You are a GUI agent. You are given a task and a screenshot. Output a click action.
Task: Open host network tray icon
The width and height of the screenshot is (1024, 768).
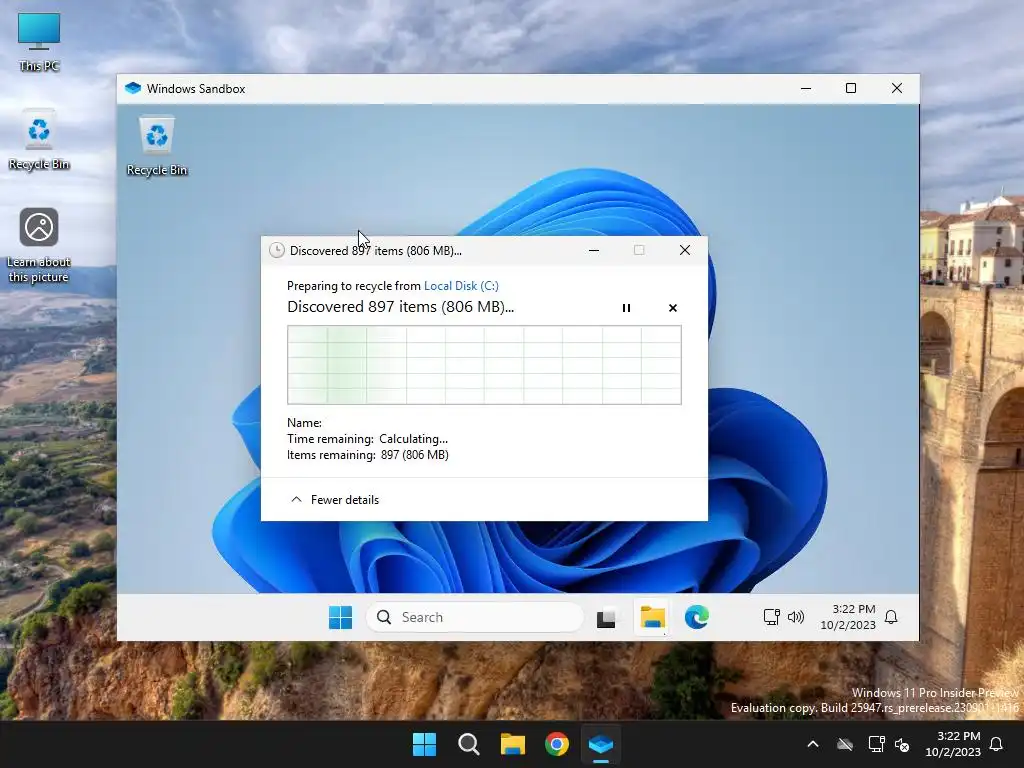pos(876,744)
